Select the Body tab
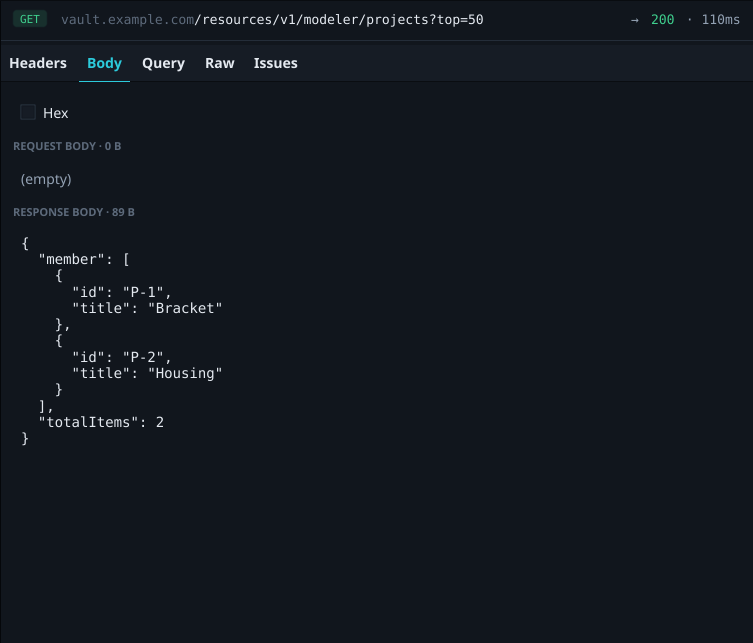 click(104, 63)
